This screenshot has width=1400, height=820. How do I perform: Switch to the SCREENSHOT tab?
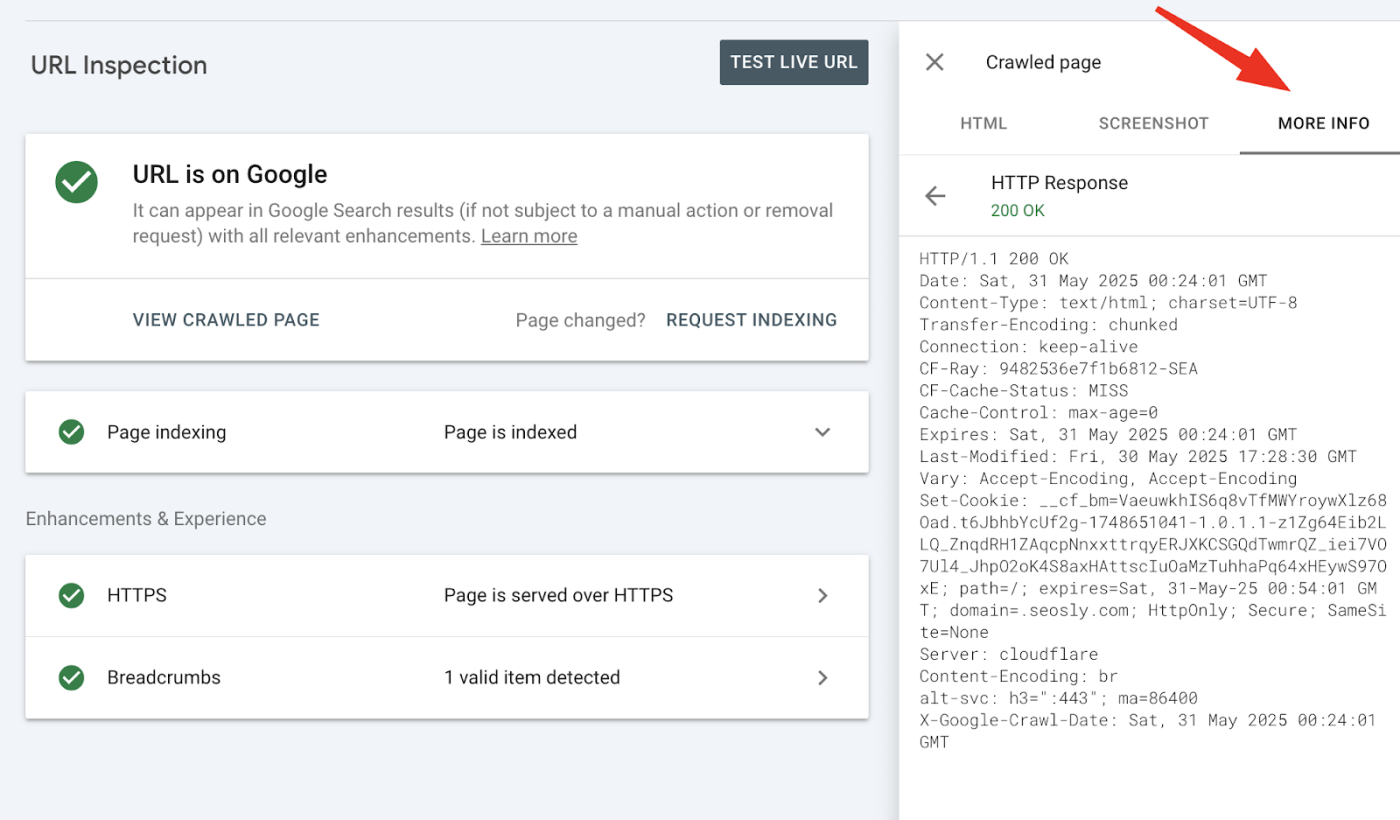pyautogui.click(x=1154, y=124)
